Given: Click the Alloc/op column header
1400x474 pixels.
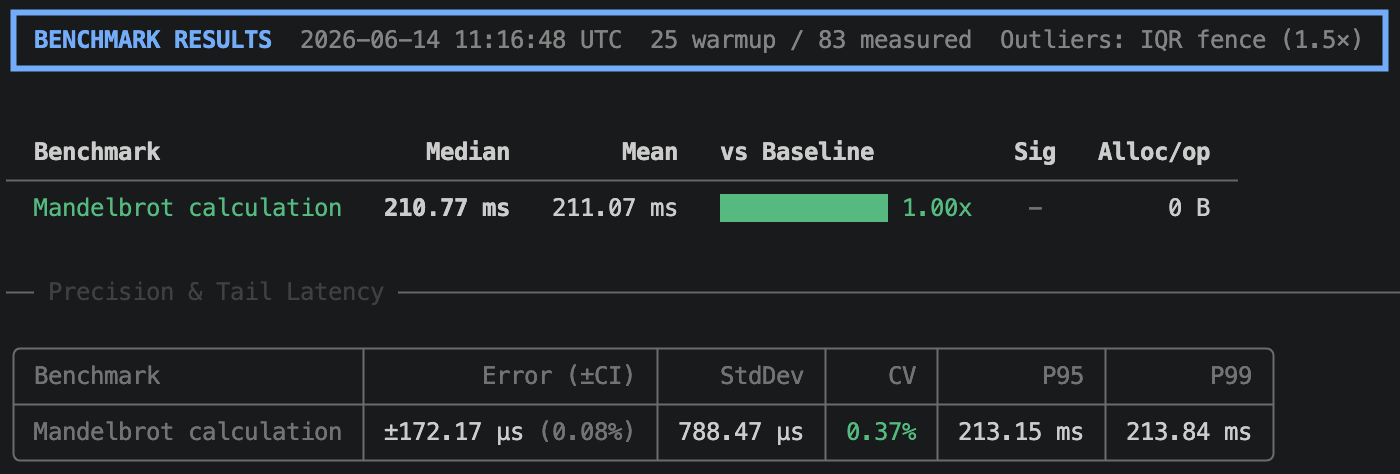Looking at the screenshot, I should coord(1154,152).
